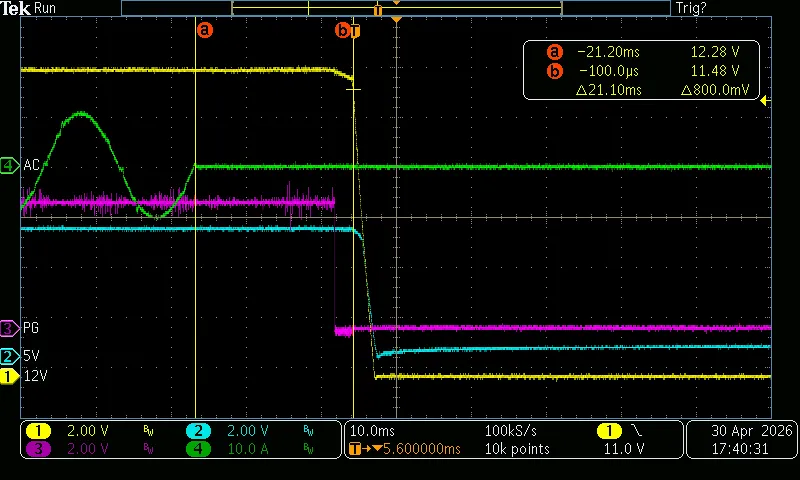Viewport: 800px width, 480px height.
Task: Click the AC waveform label
Action: tap(31, 165)
